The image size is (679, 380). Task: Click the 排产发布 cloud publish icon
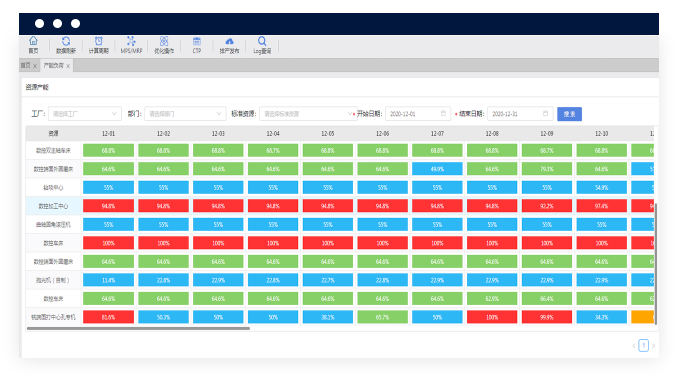coord(230,41)
